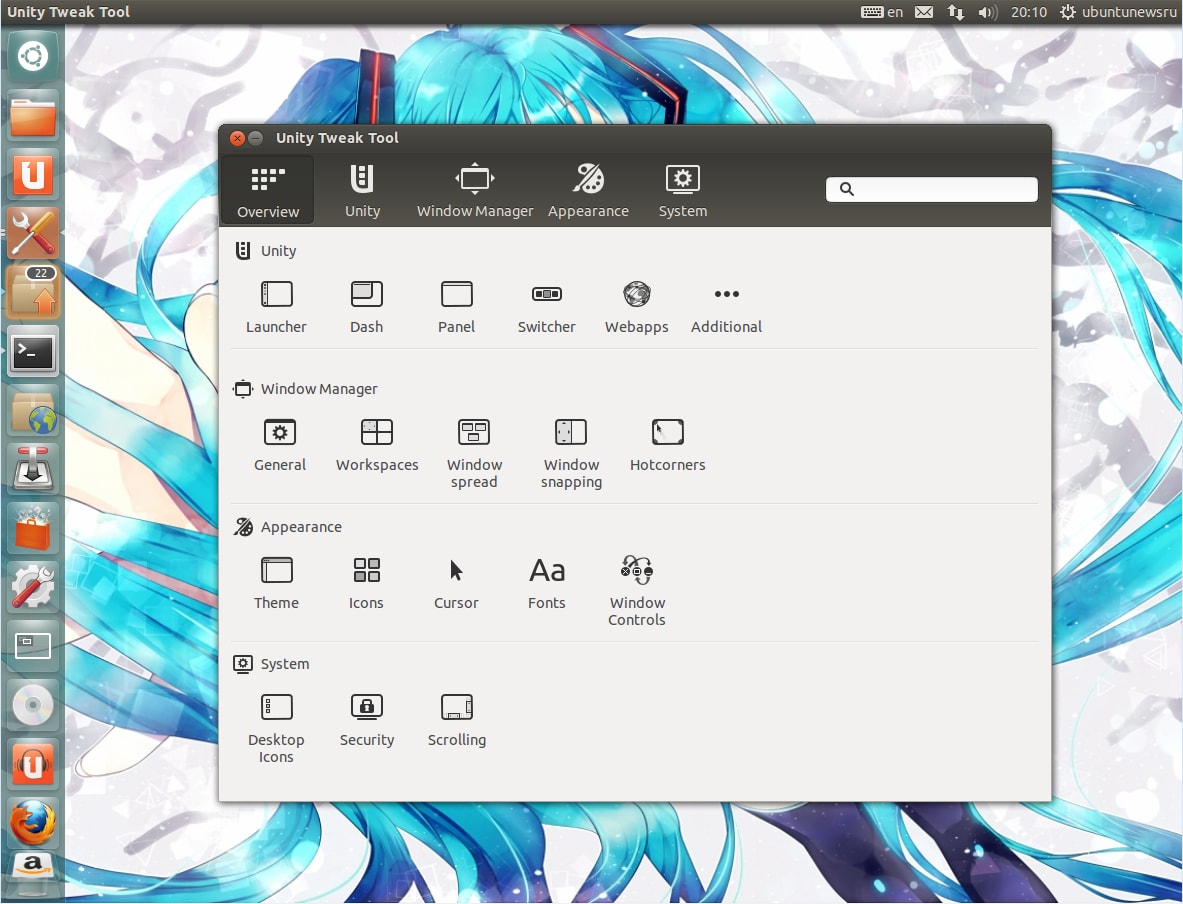Image resolution: width=1183 pixels, height=904 pixels.
Task: Open the sound volume indicator
Action: click(x=988, y=12)
